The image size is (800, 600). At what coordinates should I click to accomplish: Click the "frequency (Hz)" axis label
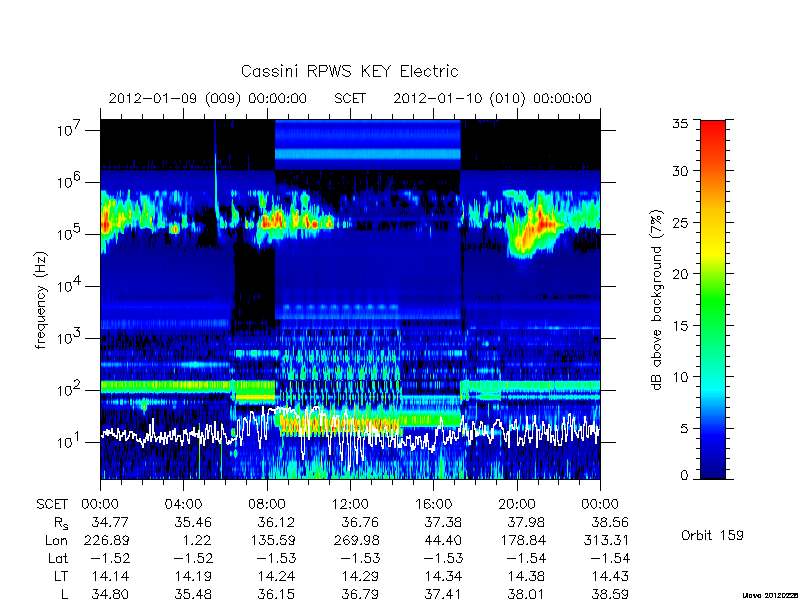coord(41,300)
